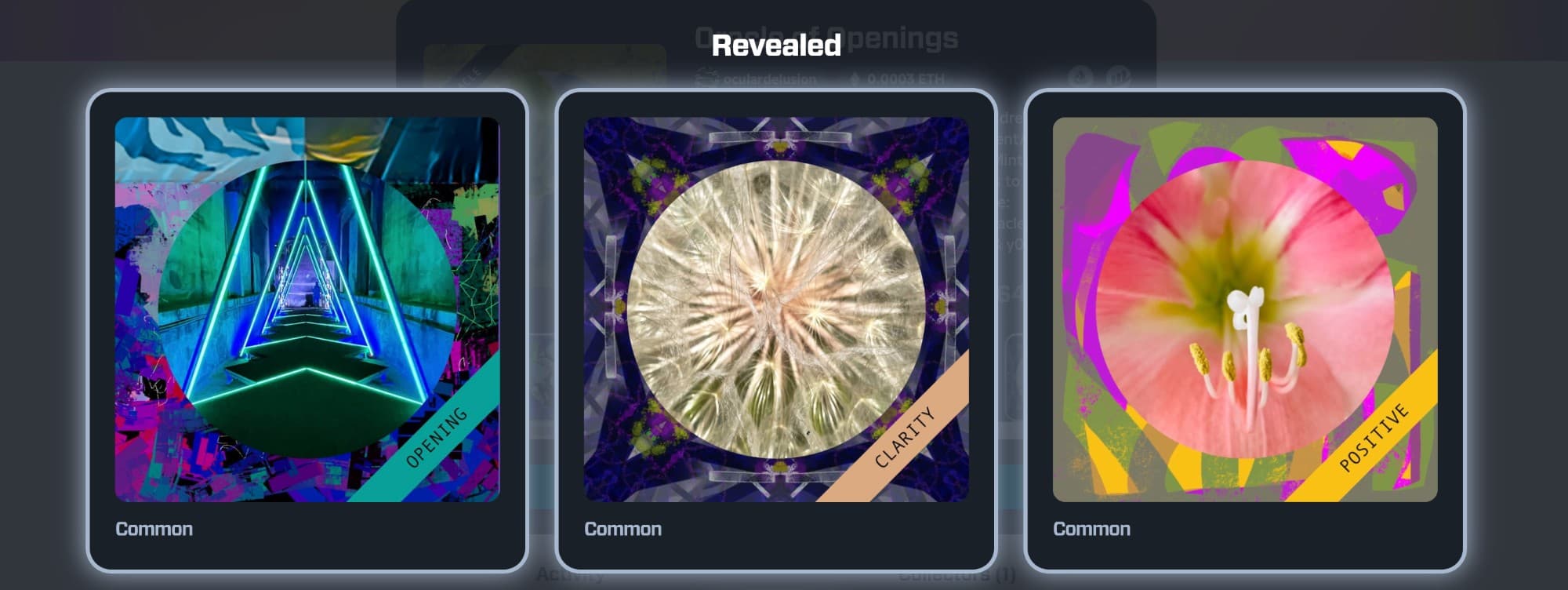Switch to the dimmed Activity tab
1568x590 pixels.
pos(570,575)
